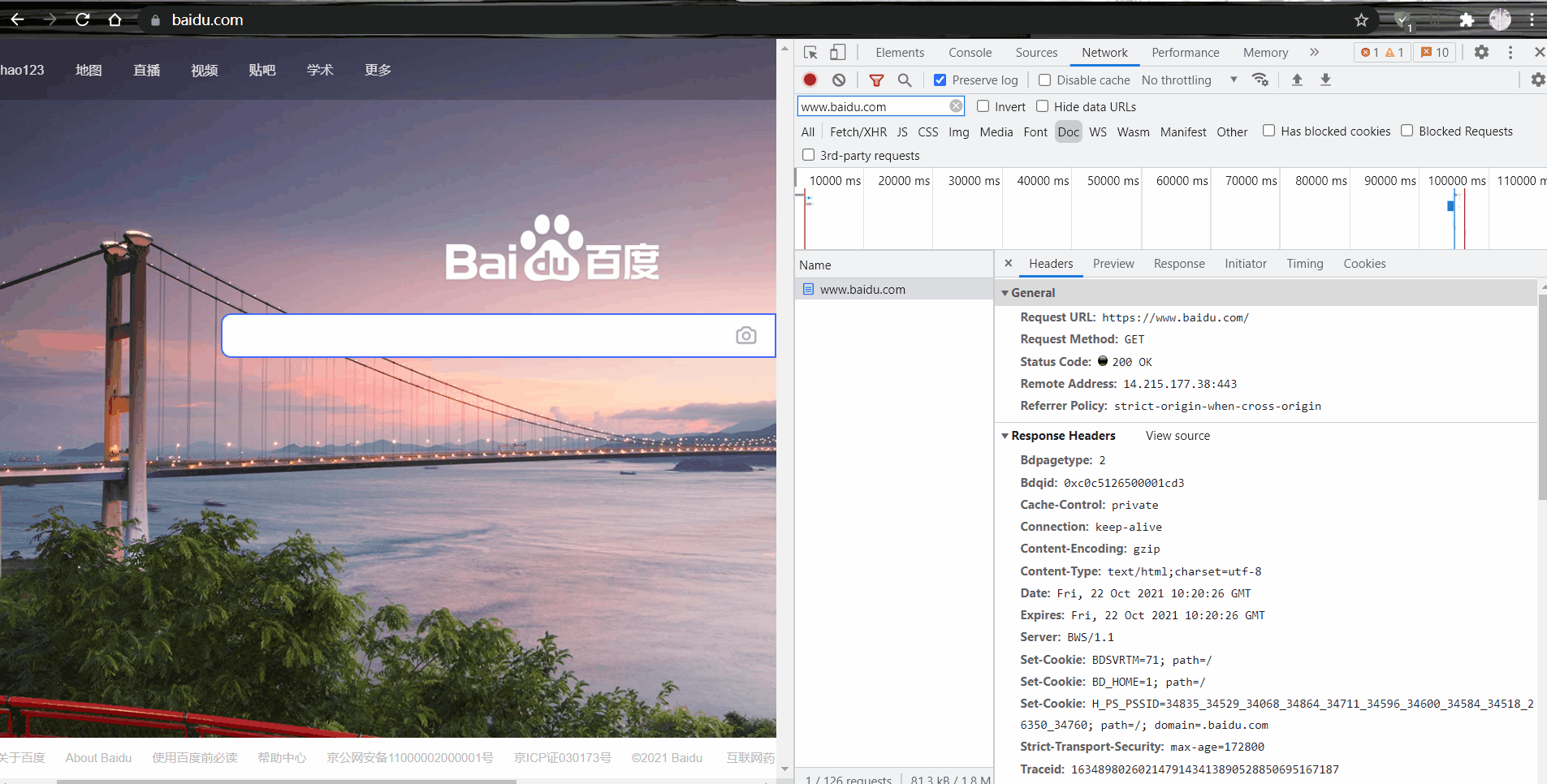Open the Timing tab
This screenshot has width=1547, height=784.
(1305, 264)
